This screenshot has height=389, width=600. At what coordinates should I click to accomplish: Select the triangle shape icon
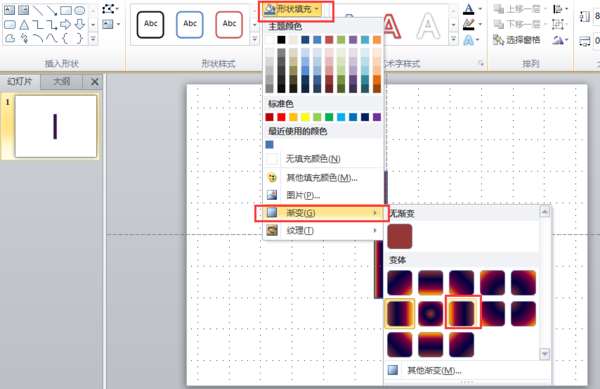(x=24, y=25)
